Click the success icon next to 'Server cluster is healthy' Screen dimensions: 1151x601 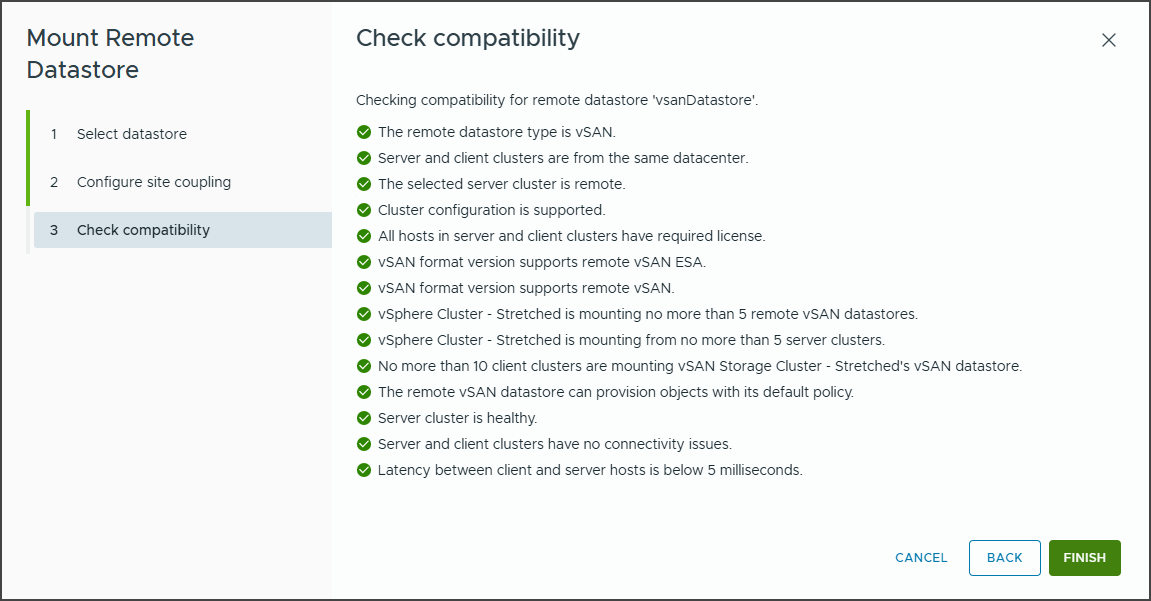(x=363, y=417)
